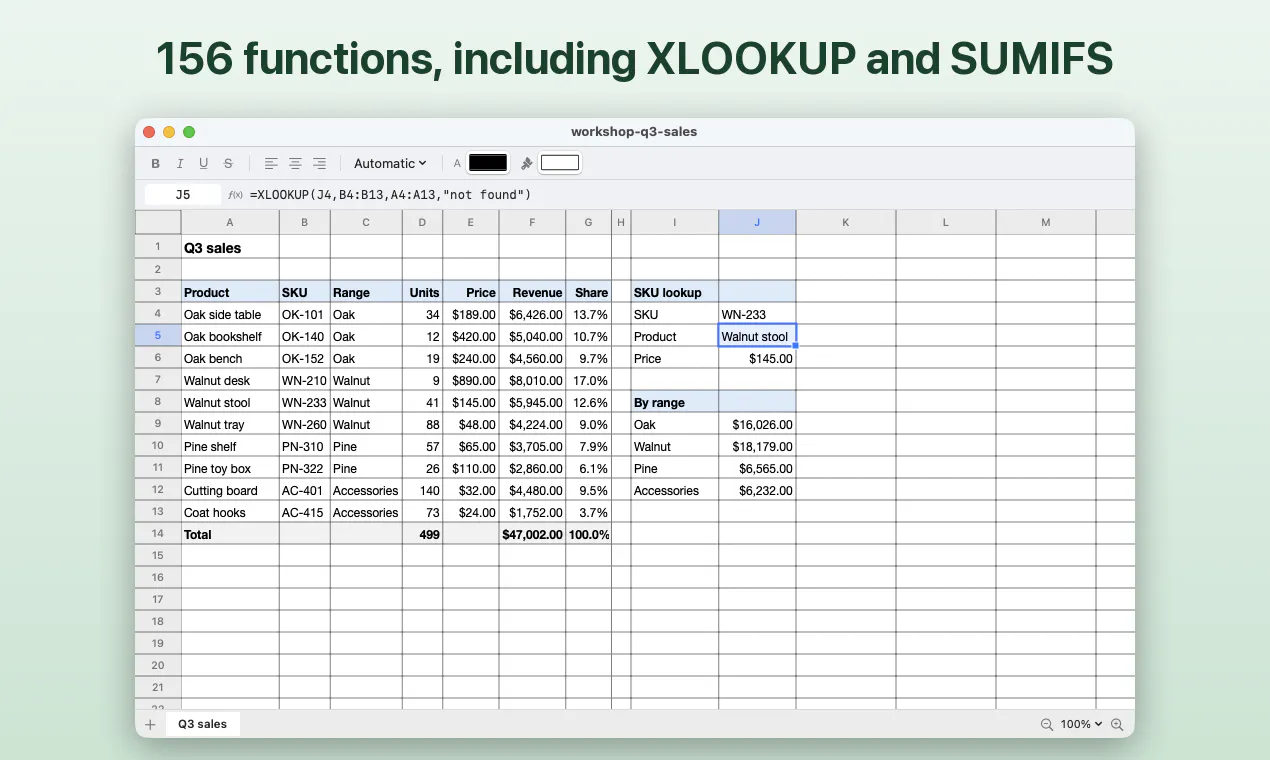Screen dimensions: 1270x760
Task: Open the 100% zoom level dropdown
Action: (x=1081, y=724)
